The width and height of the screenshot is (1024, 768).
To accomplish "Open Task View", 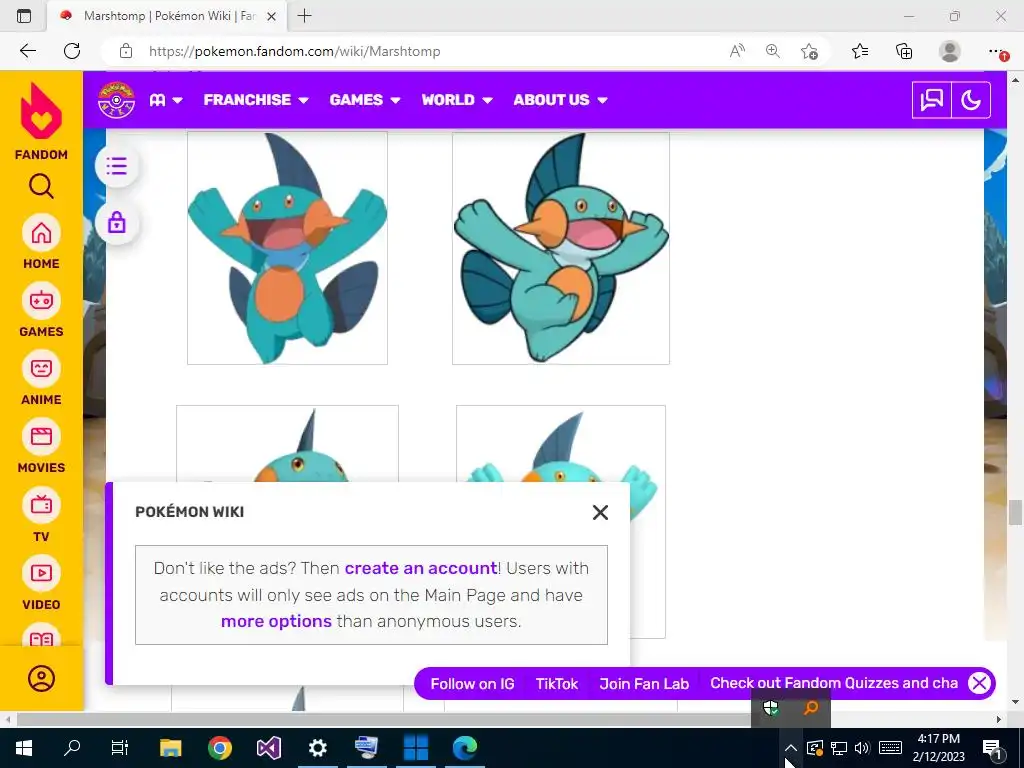I will 120,748.
